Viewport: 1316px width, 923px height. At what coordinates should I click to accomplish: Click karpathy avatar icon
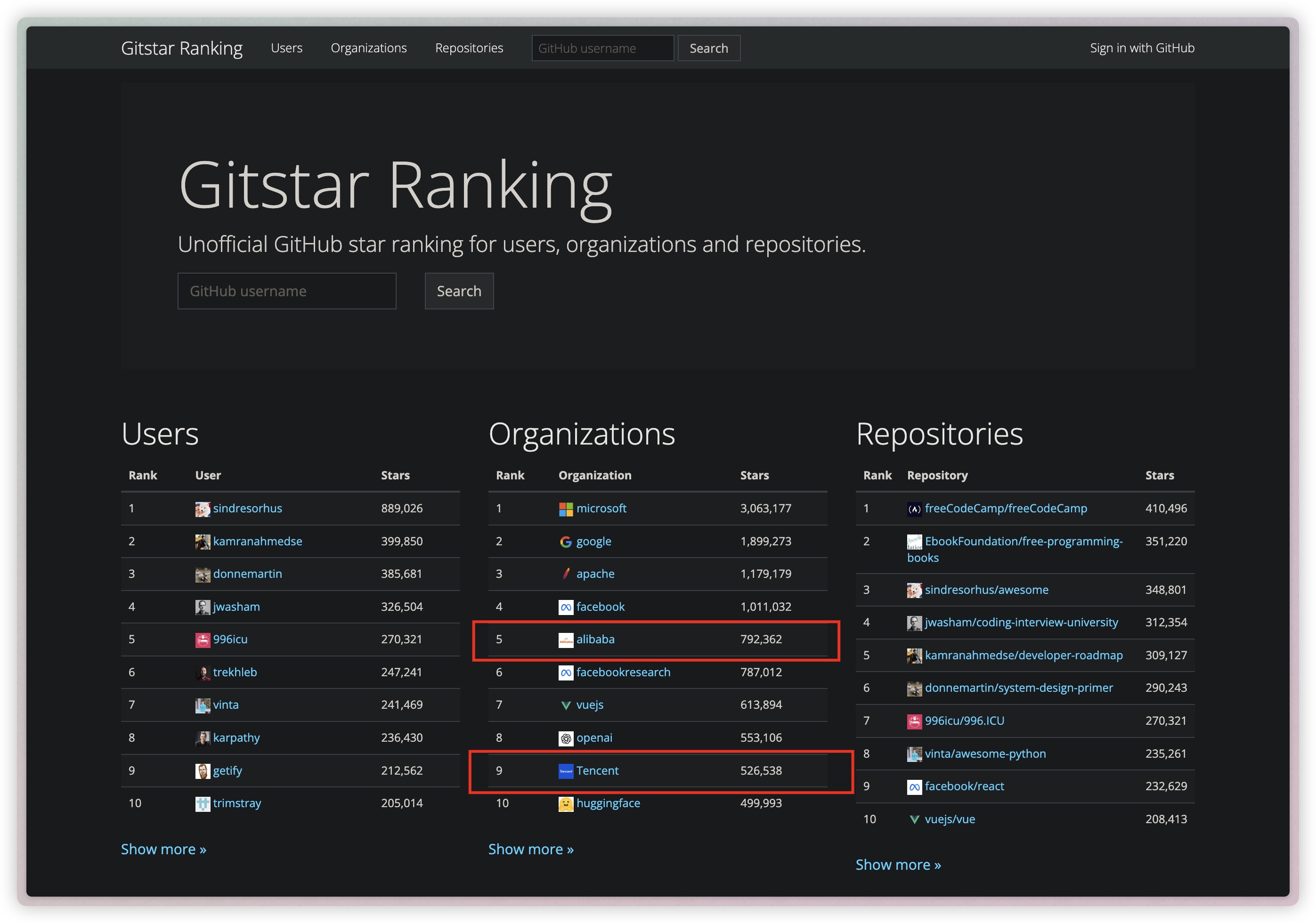203,738
